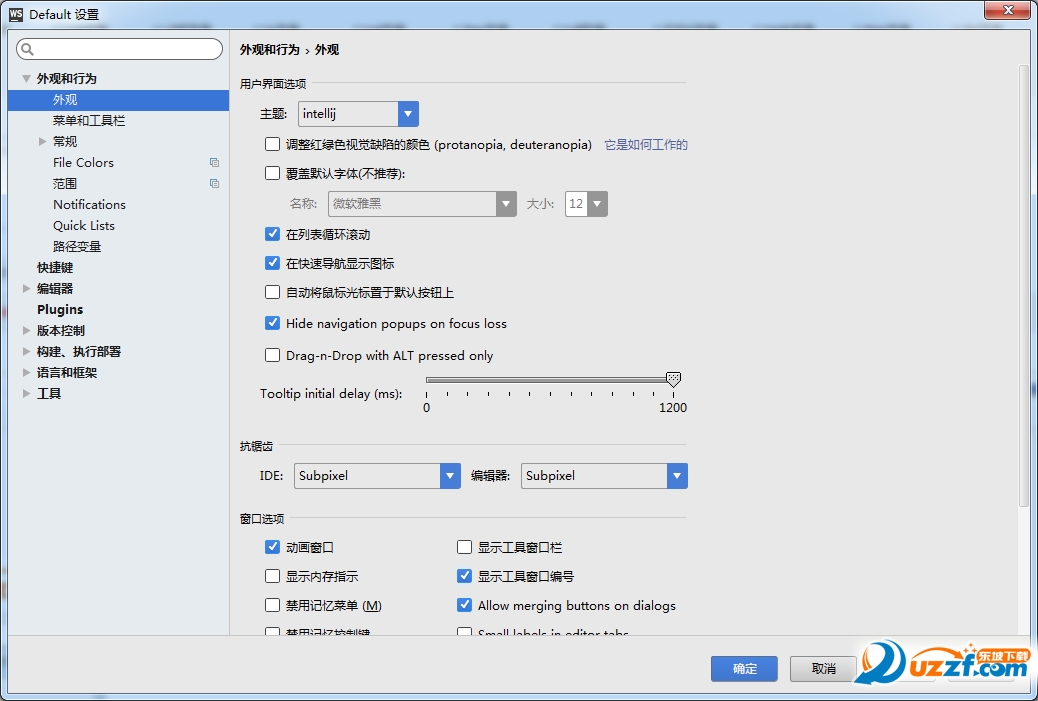Image resolution: width=1038 pixels, height=701 pixels.
Task: Click the Tooltip initial delay slider handle
Action: click(x=673, y=379)
